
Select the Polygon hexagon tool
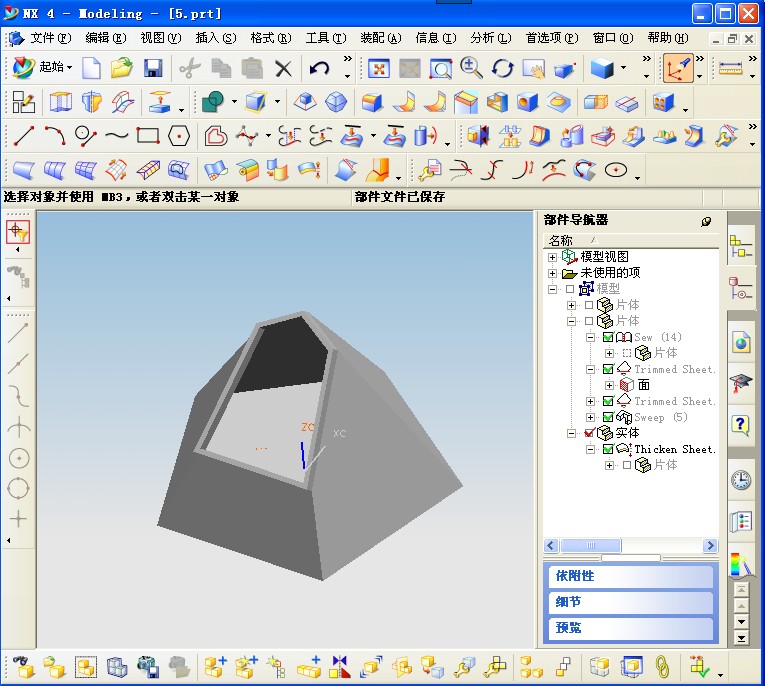(x=179, y=136)
